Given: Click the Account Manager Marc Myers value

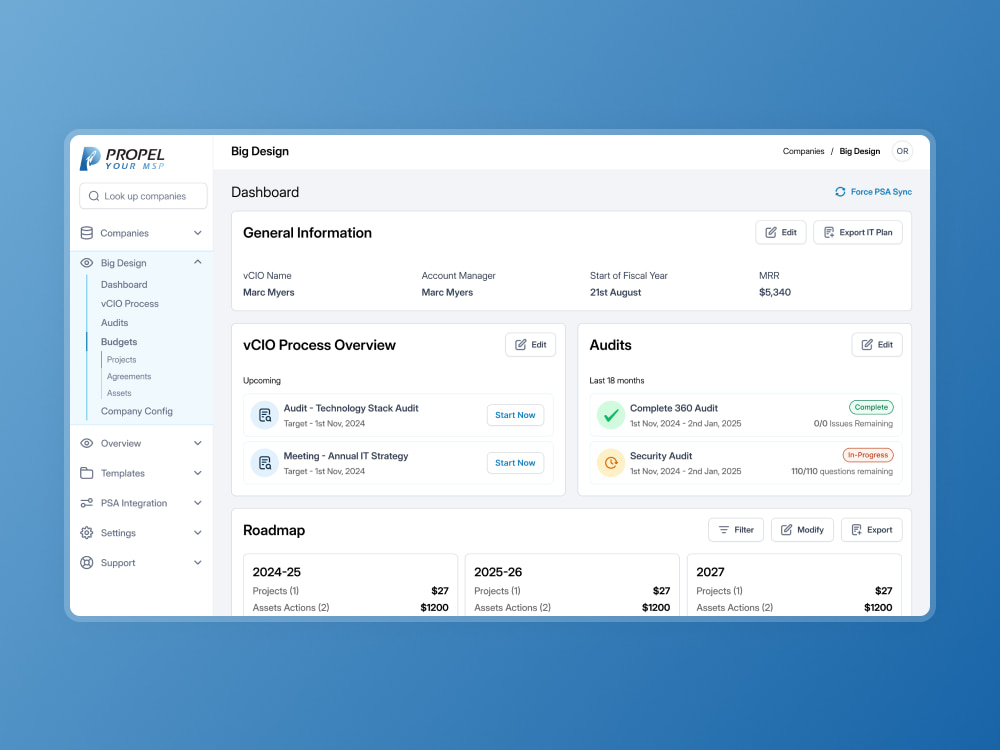Looking at the screenshot, I should click(447, 293).
